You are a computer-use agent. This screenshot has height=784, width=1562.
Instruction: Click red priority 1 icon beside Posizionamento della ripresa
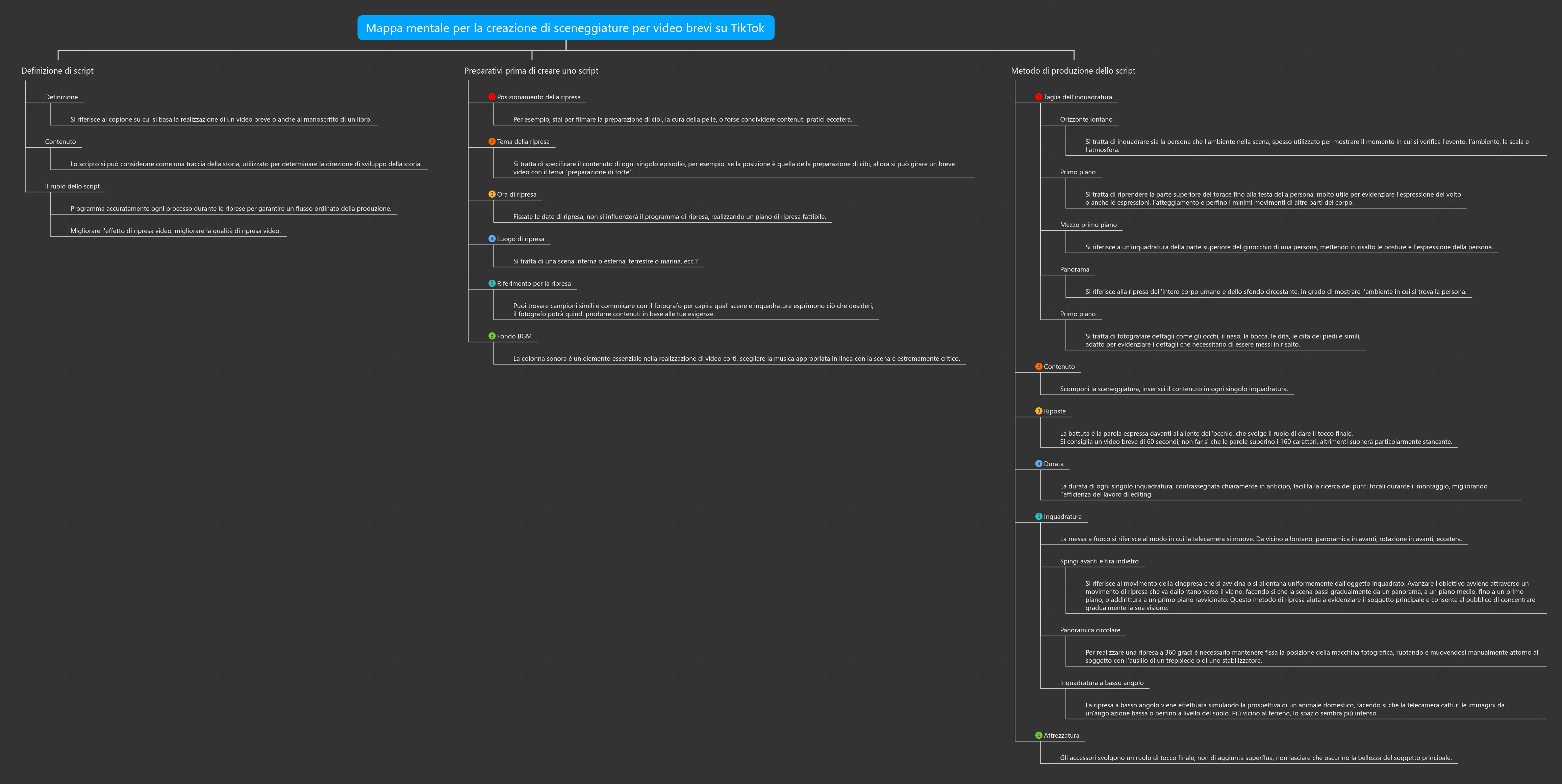click(x=492, y=97)
